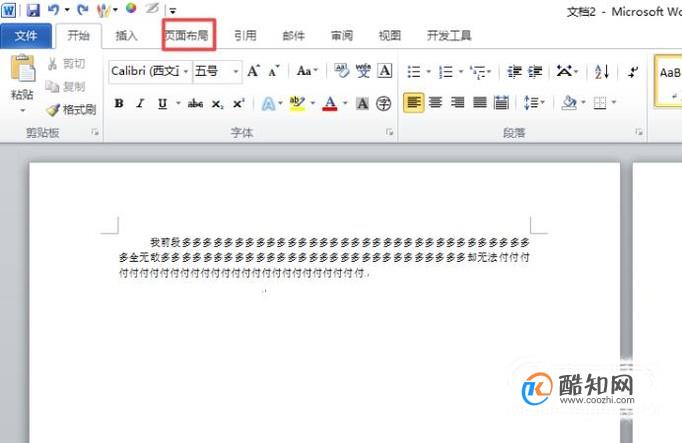
Task: Toggle italic formatting
Action: pos(140,103)
